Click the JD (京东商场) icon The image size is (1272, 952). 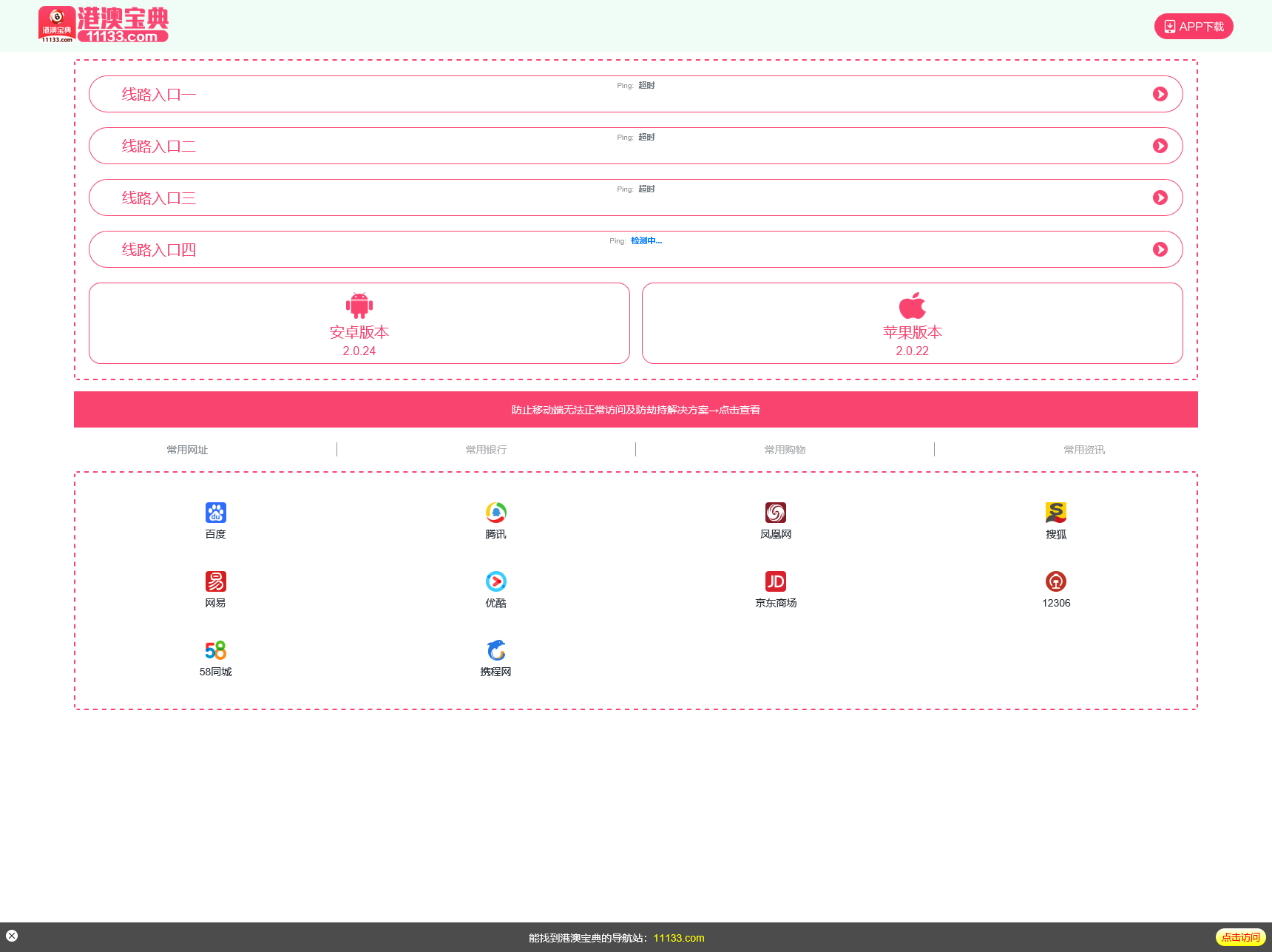tap(775, 581)
